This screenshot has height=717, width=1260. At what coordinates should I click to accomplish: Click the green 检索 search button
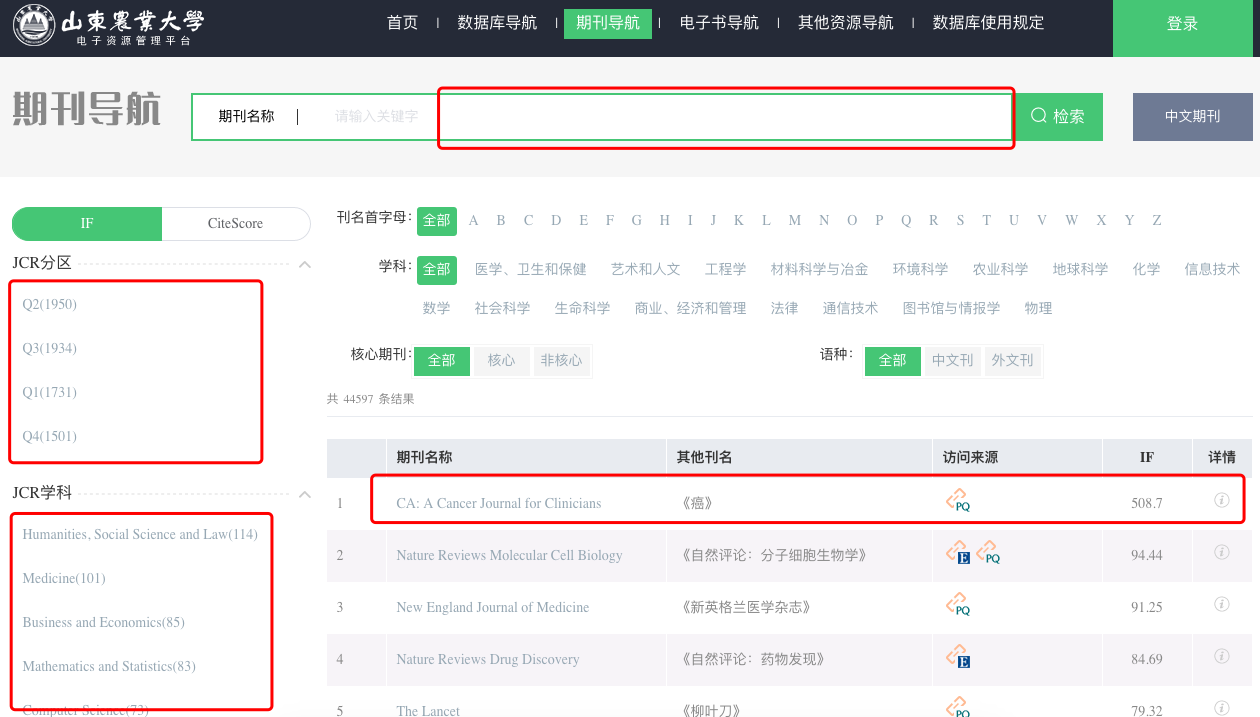click(1059, 117)
